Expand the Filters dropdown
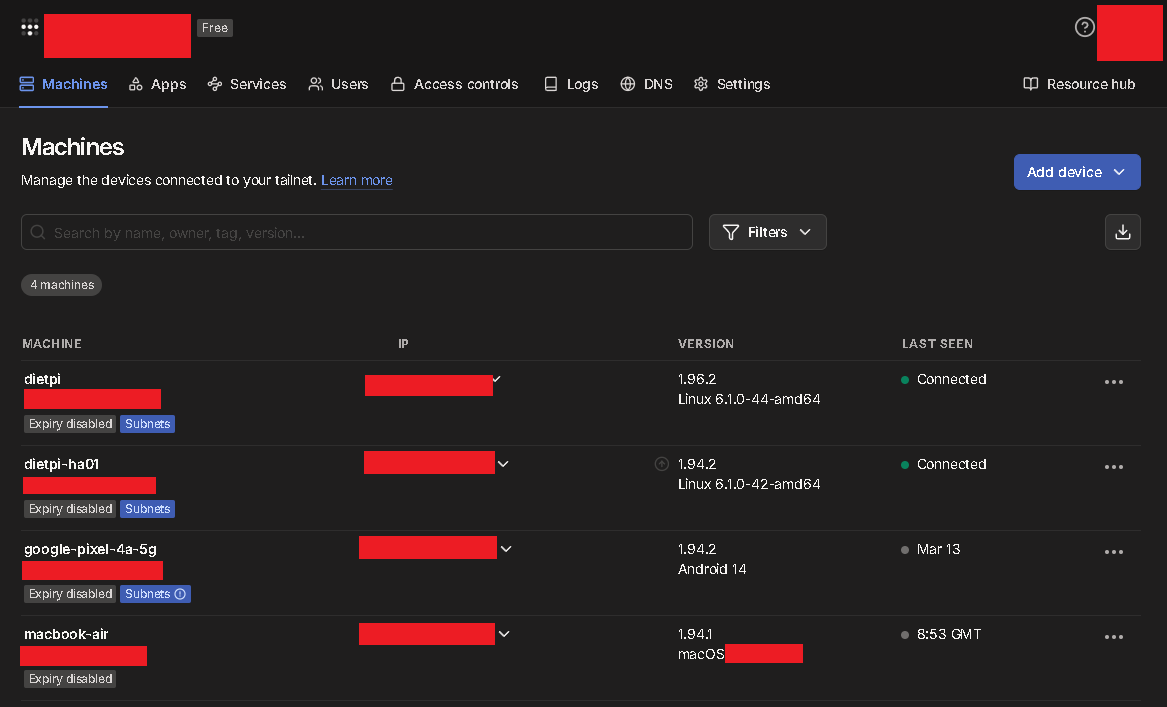 (x=767, y=232)
